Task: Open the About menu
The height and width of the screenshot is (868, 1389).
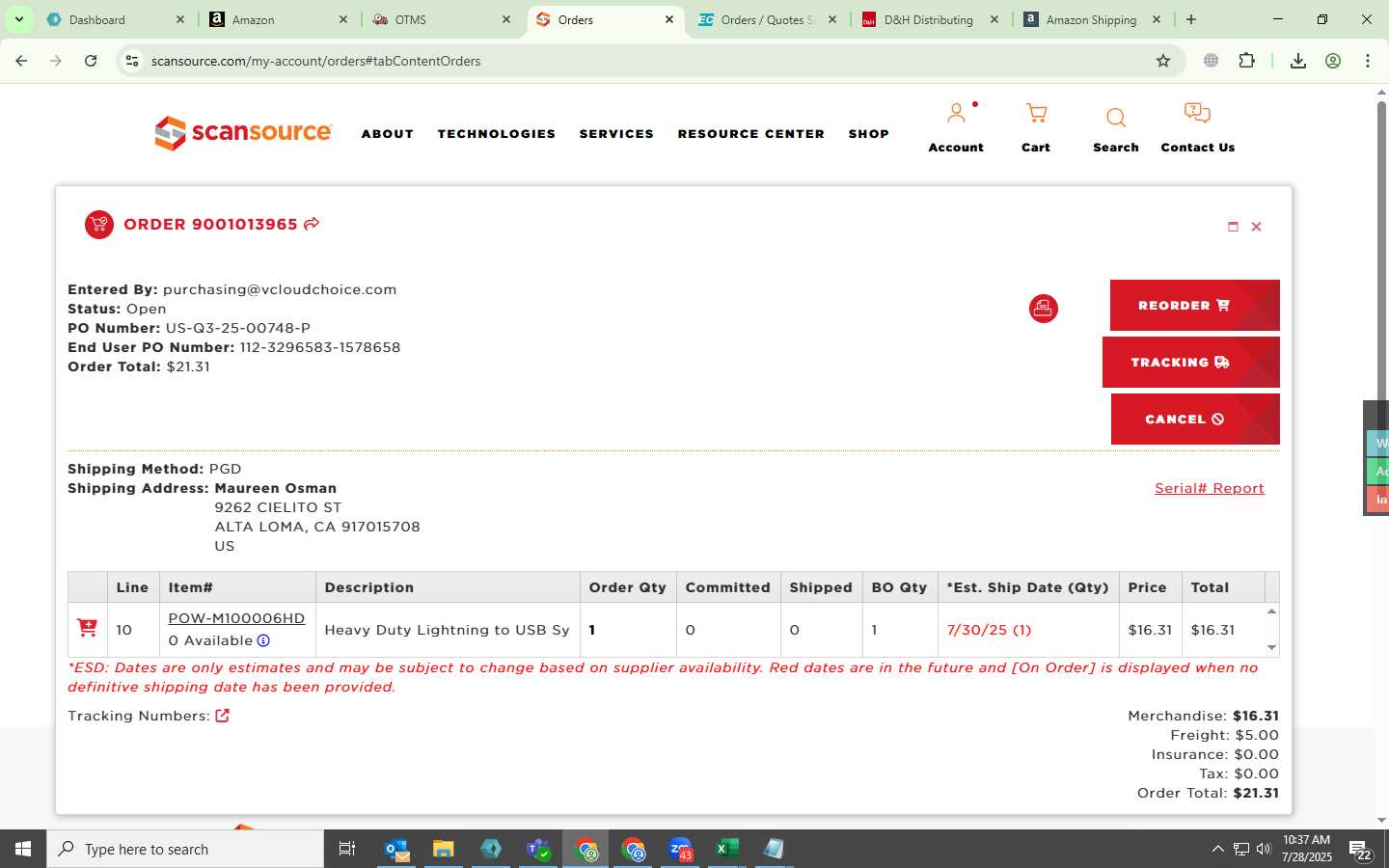Action: coord(388,134)
